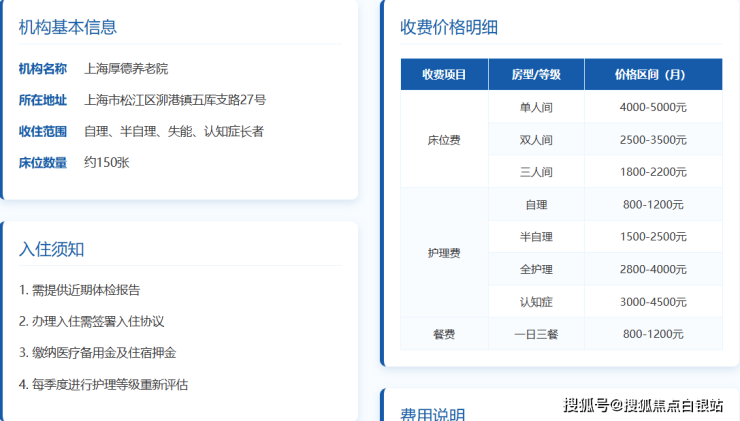
Task: Click the 费用说明 heading
Action: coord(433,414)
